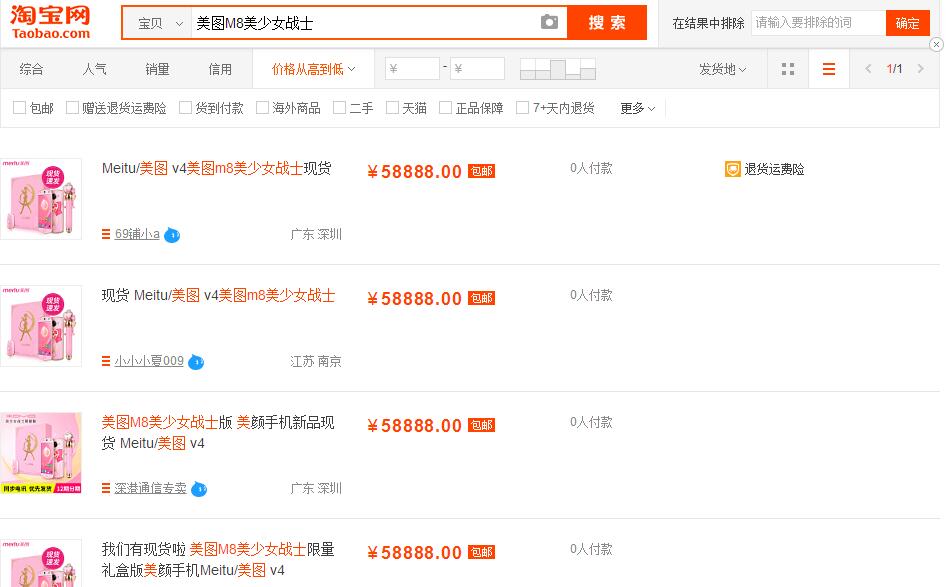
Task: Switch to list view layout icon
Action: (x=829, y=69)
